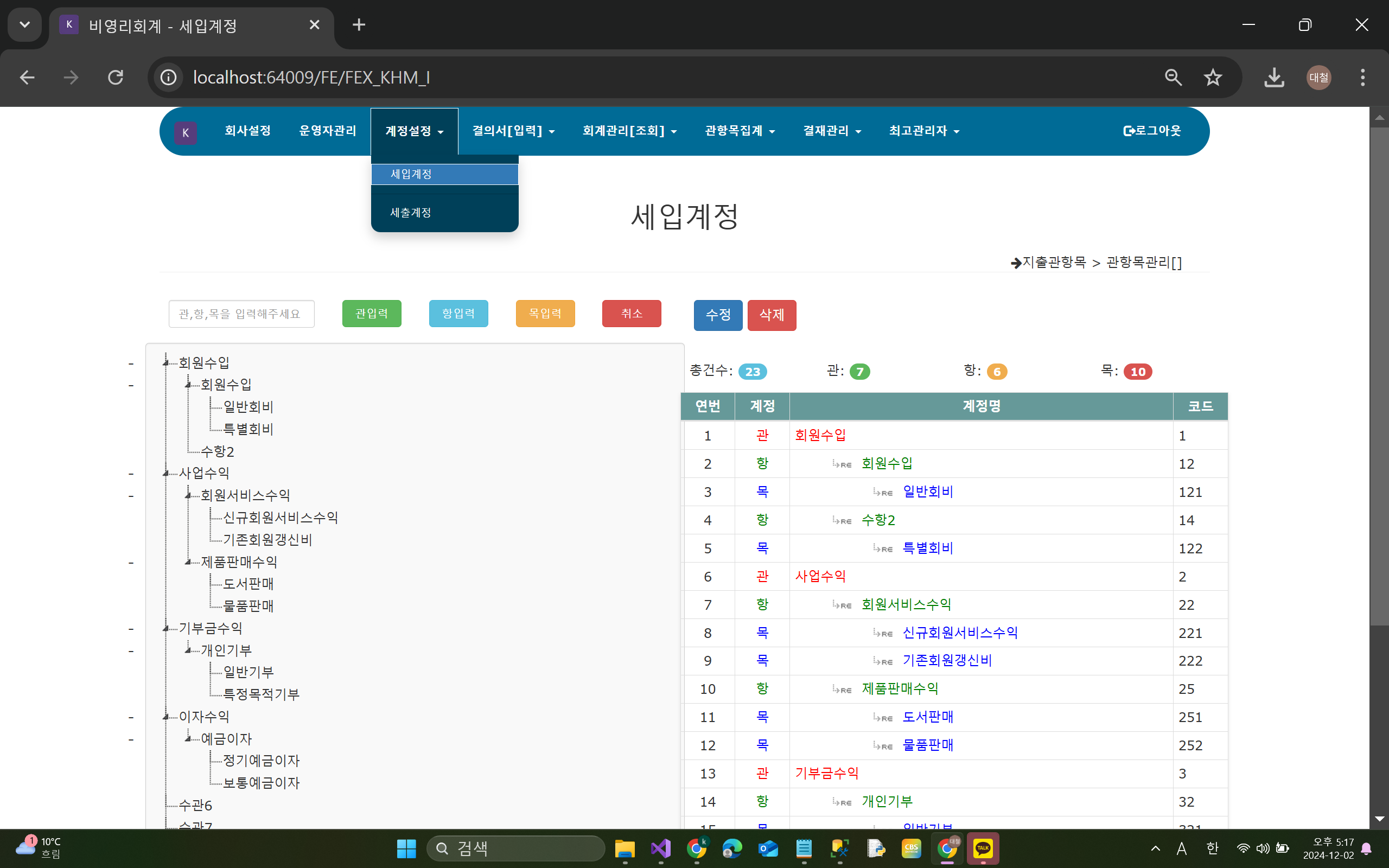1389x868 pixels.
Task: Open the 운영자관리 menu item
Action: click(x=328, y=131)
